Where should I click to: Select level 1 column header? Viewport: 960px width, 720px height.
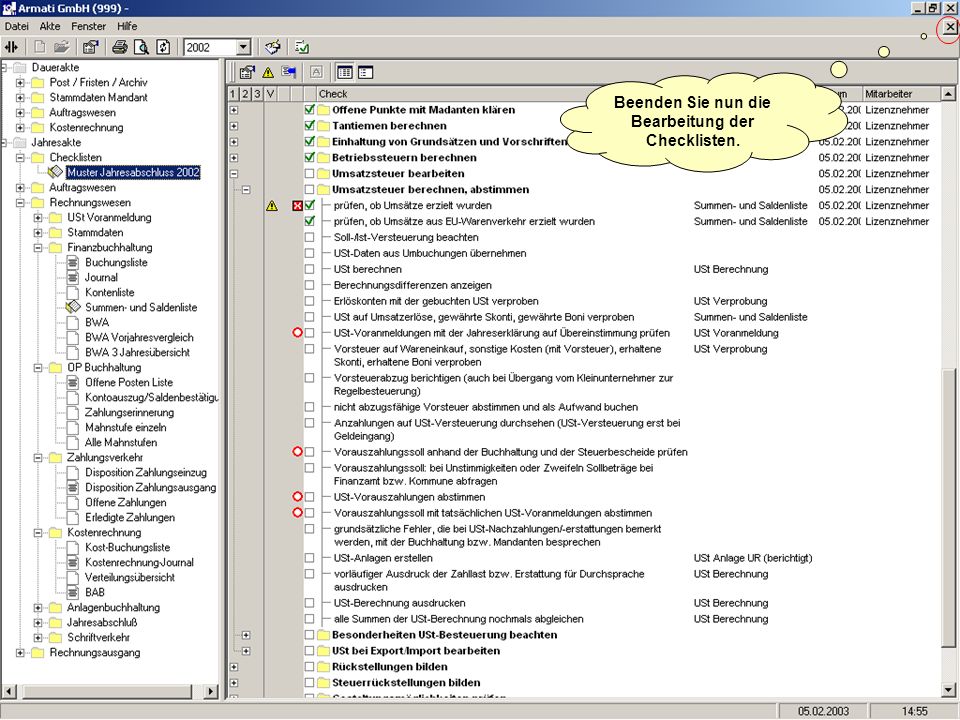[233, 94]
